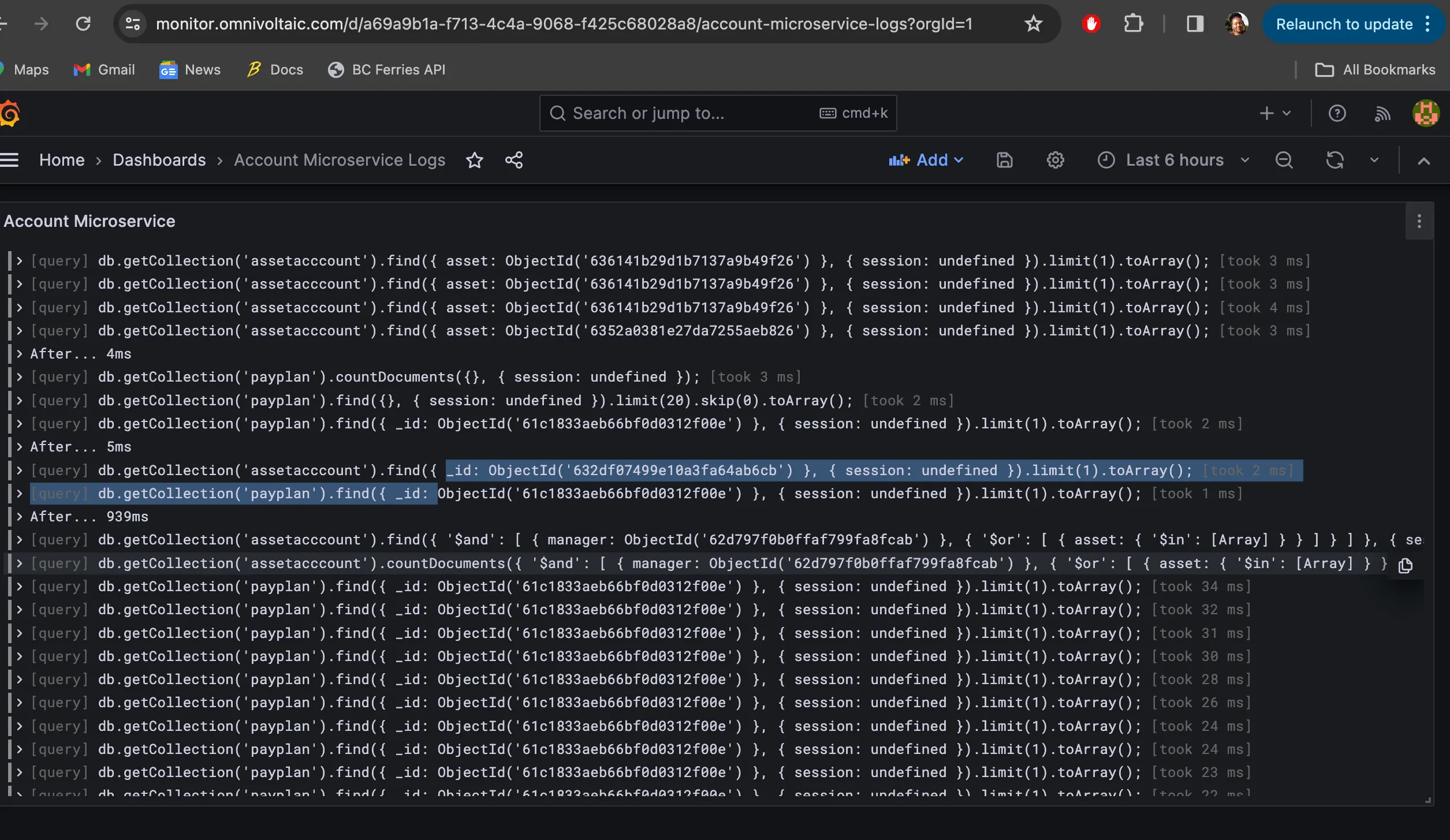
Task: Open dashboard settings via gear icon
Action: point(1055,160)
